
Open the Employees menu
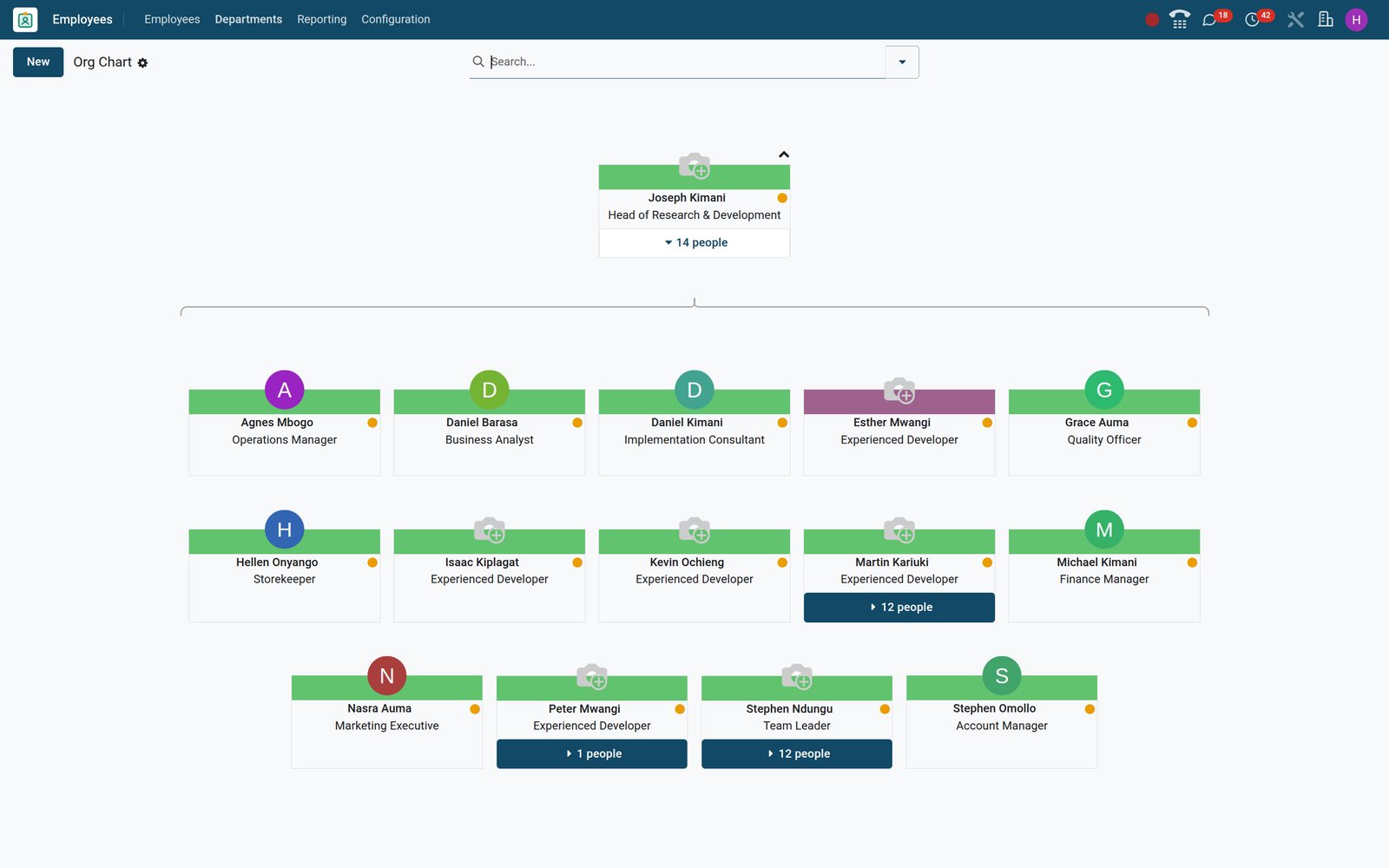[172, 19]
